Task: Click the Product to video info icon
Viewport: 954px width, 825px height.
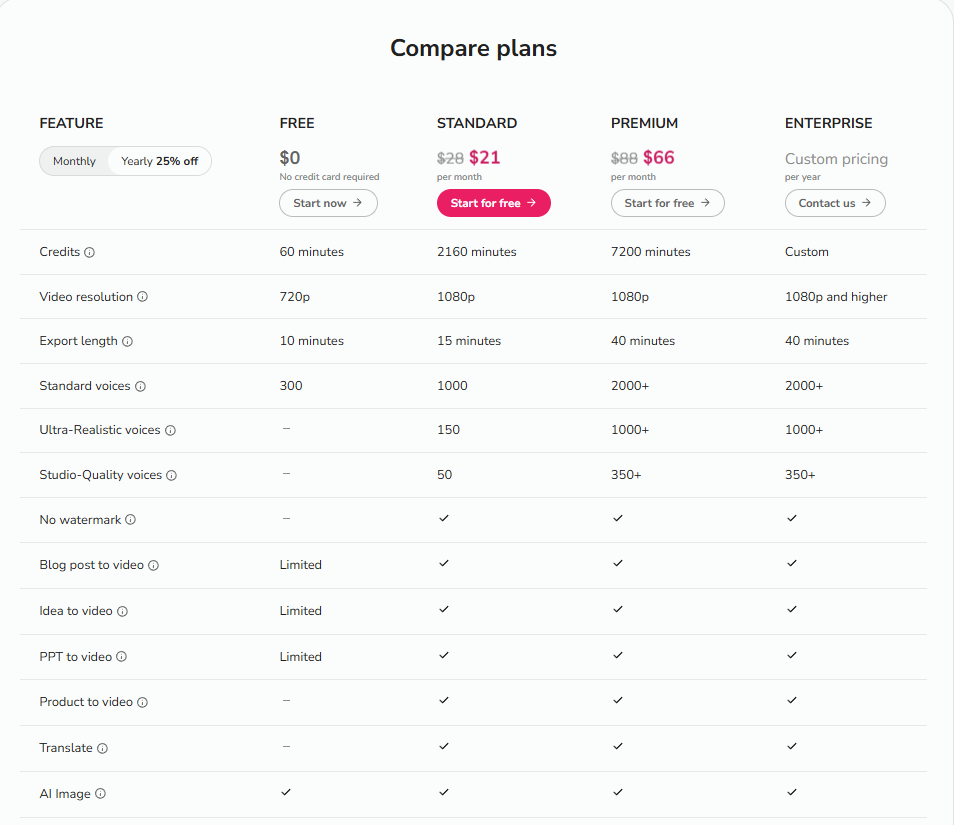Action: [x=142, y=703]
